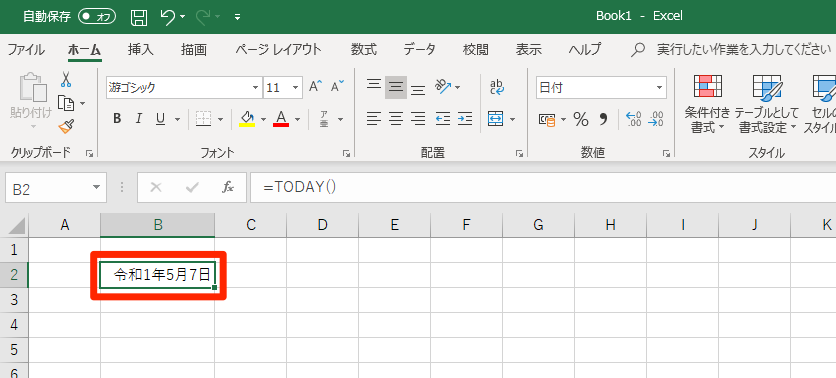
Task: Click the wrap text icon
Action: pos(497,87)
